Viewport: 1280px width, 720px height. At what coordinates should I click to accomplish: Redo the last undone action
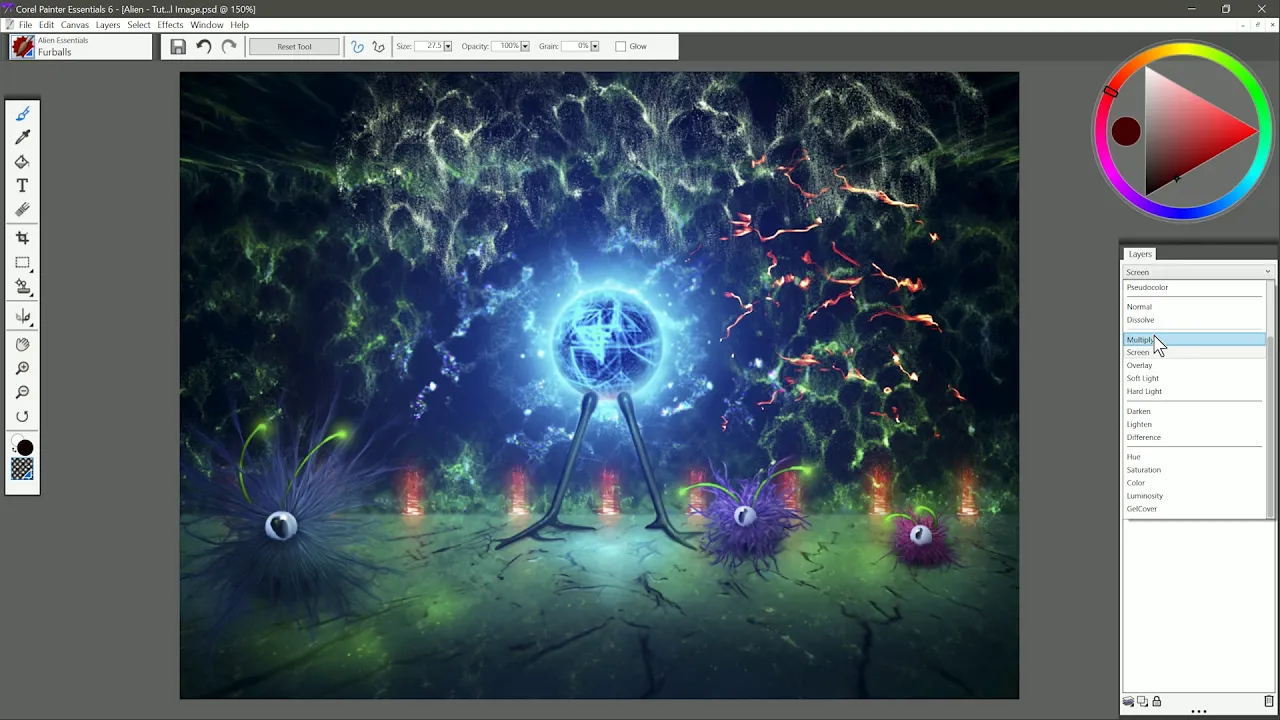tap(229, 46)
